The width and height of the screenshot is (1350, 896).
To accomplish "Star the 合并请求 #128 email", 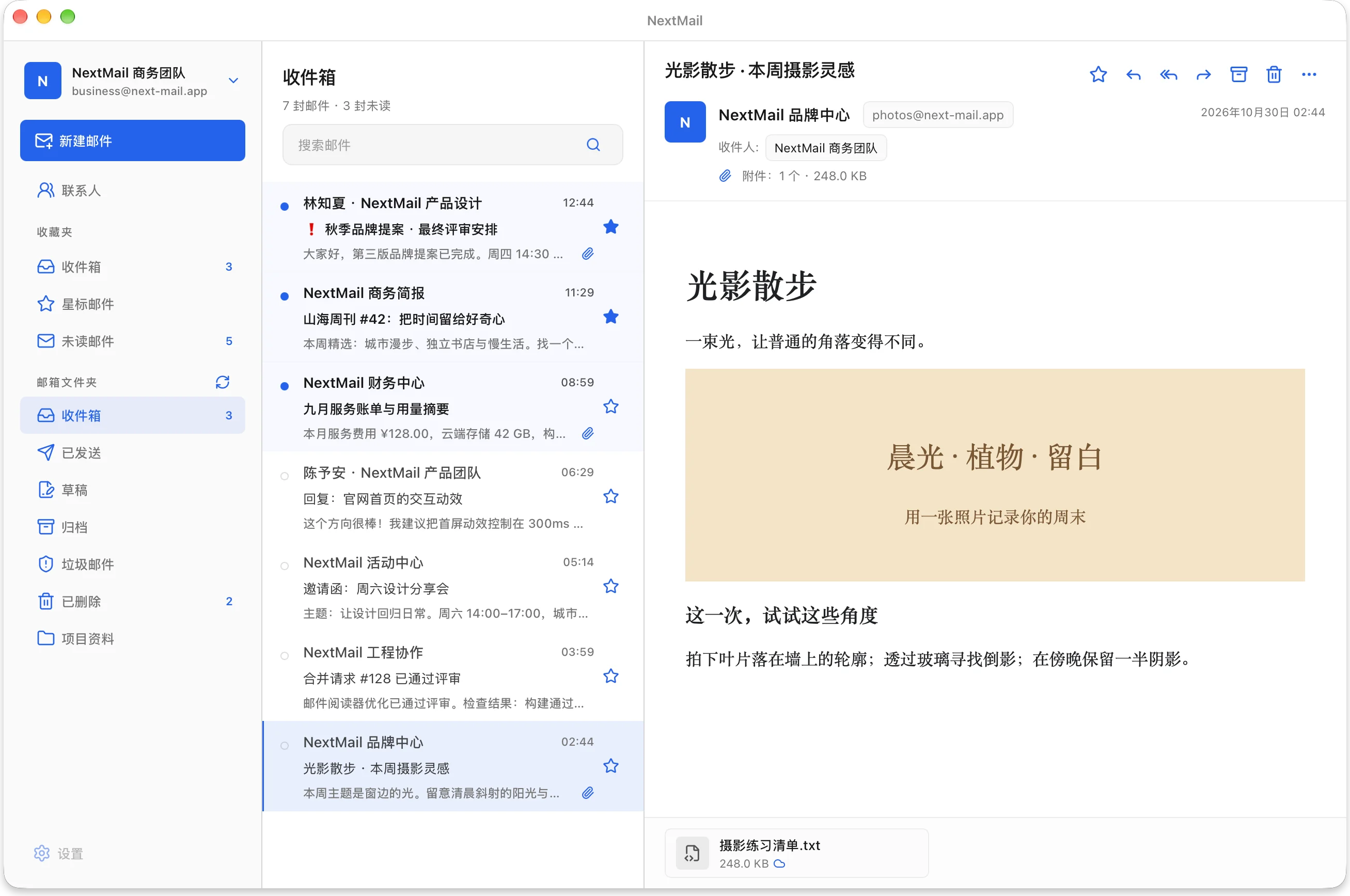I will point(611,676).
